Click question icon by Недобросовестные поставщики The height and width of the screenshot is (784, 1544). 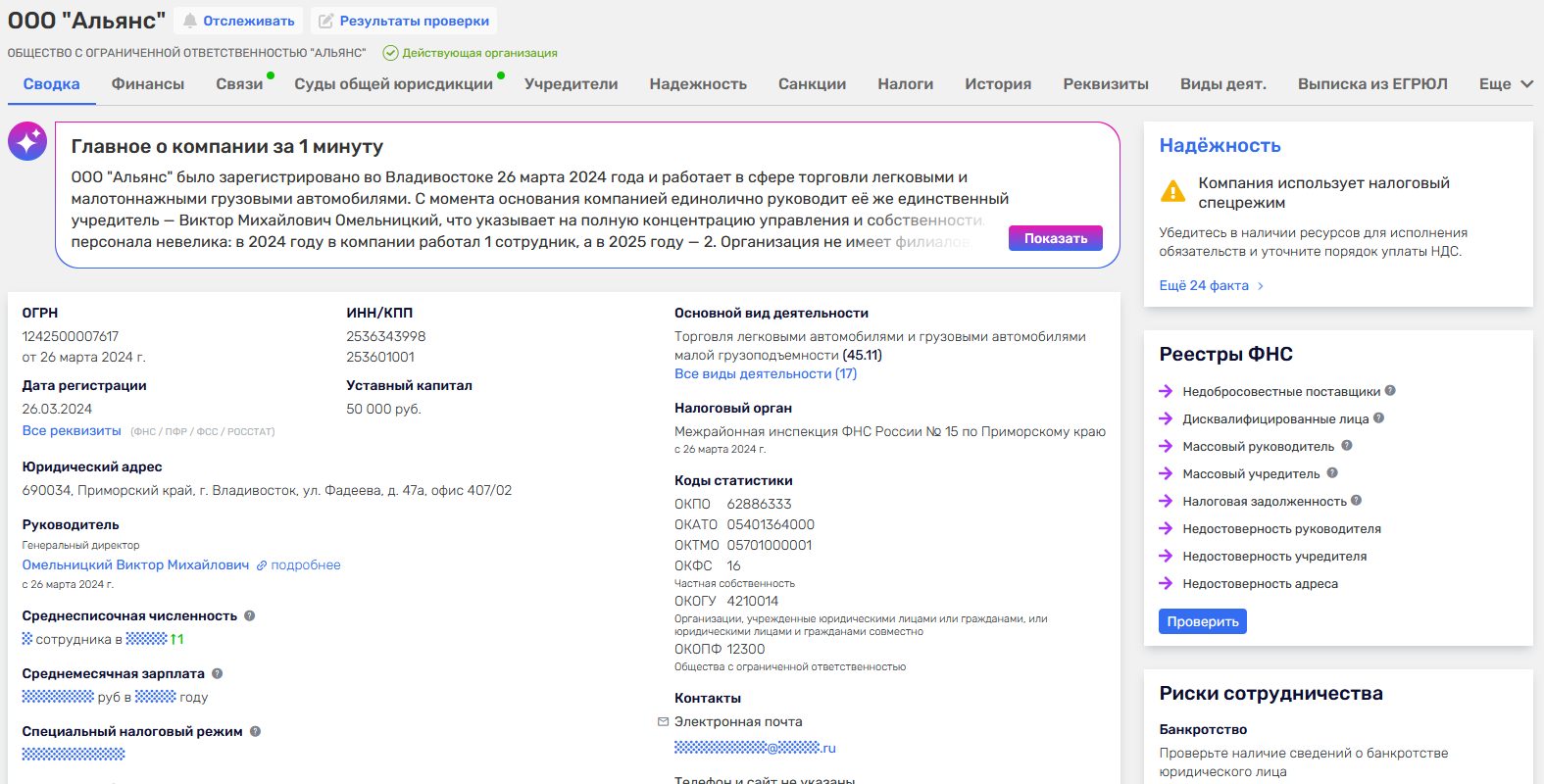1390,391
